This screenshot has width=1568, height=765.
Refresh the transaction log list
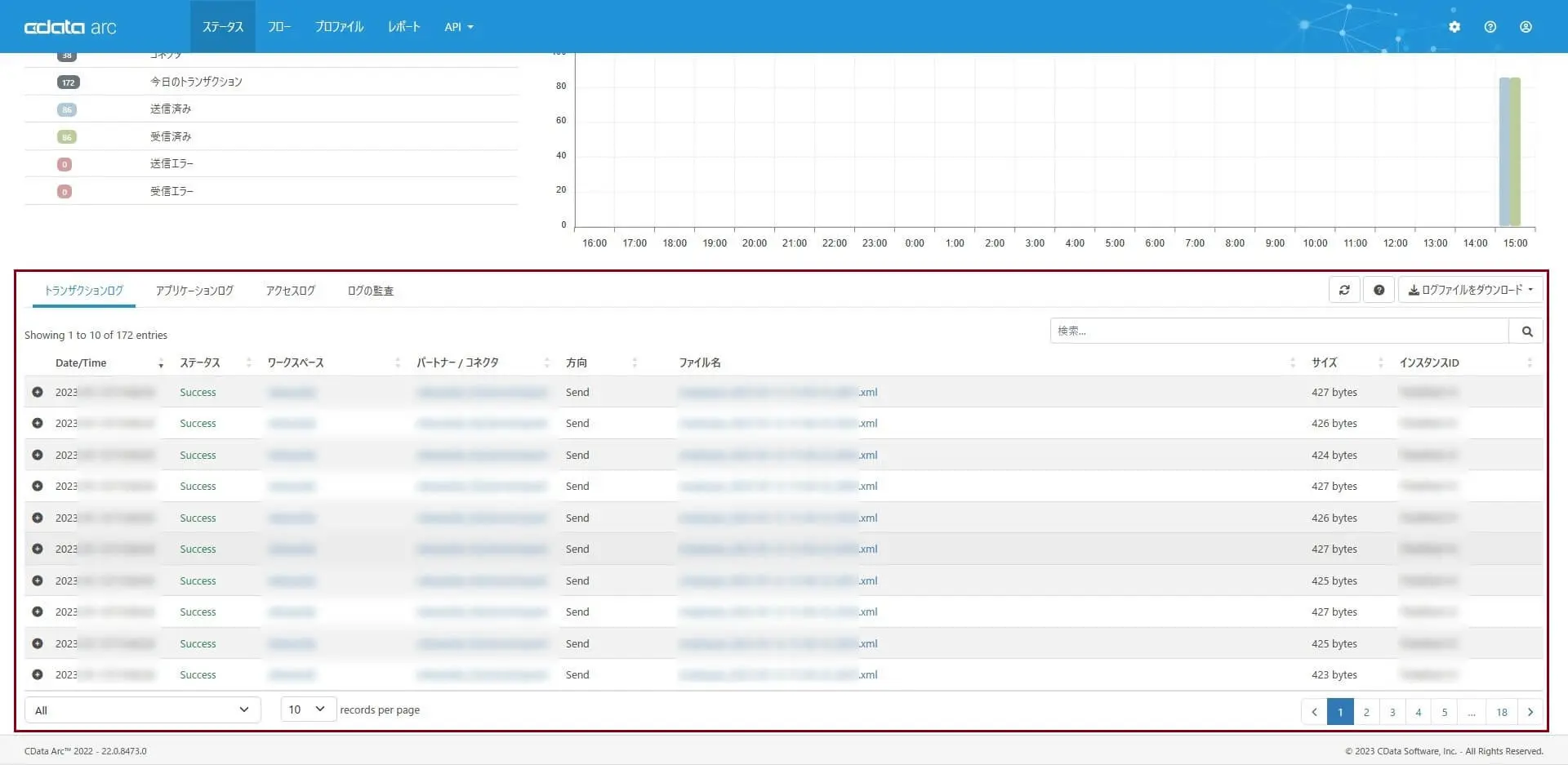(x=1344, y=290)
